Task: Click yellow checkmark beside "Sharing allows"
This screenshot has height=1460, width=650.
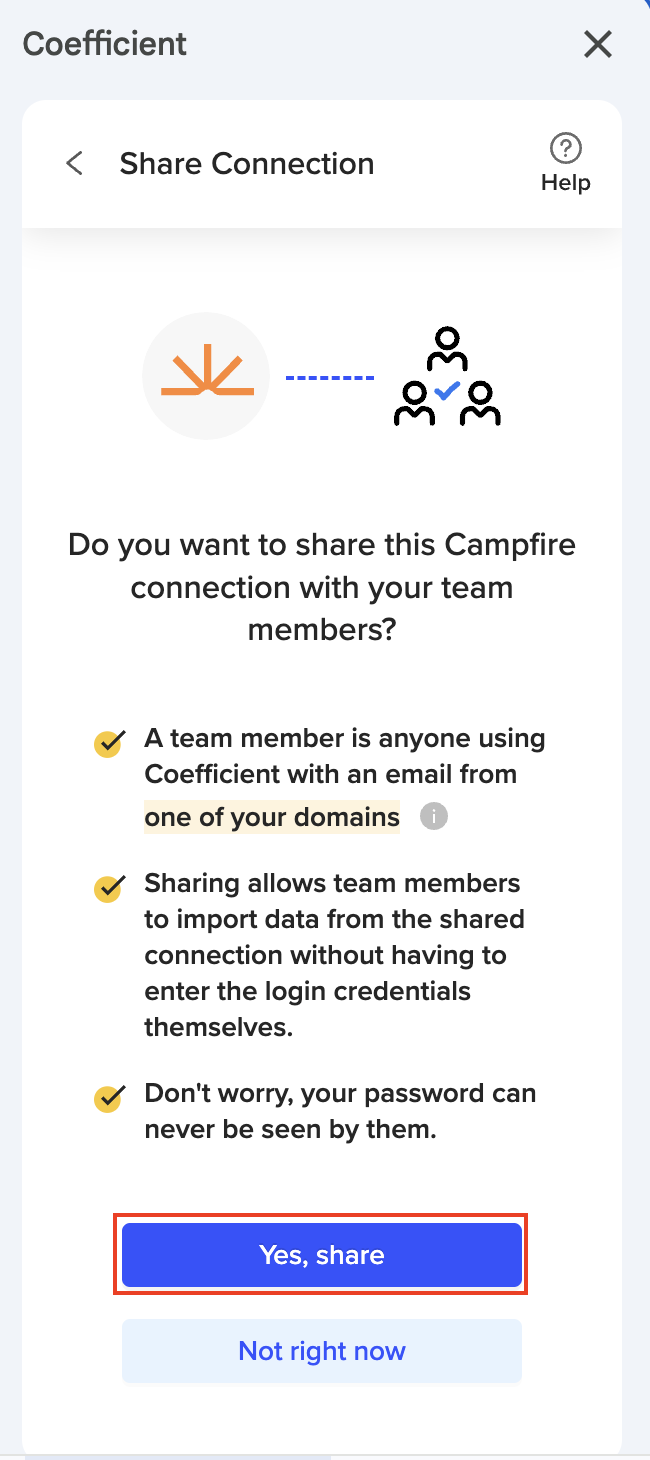Action: pyautogui.click(x=108, y=888)
